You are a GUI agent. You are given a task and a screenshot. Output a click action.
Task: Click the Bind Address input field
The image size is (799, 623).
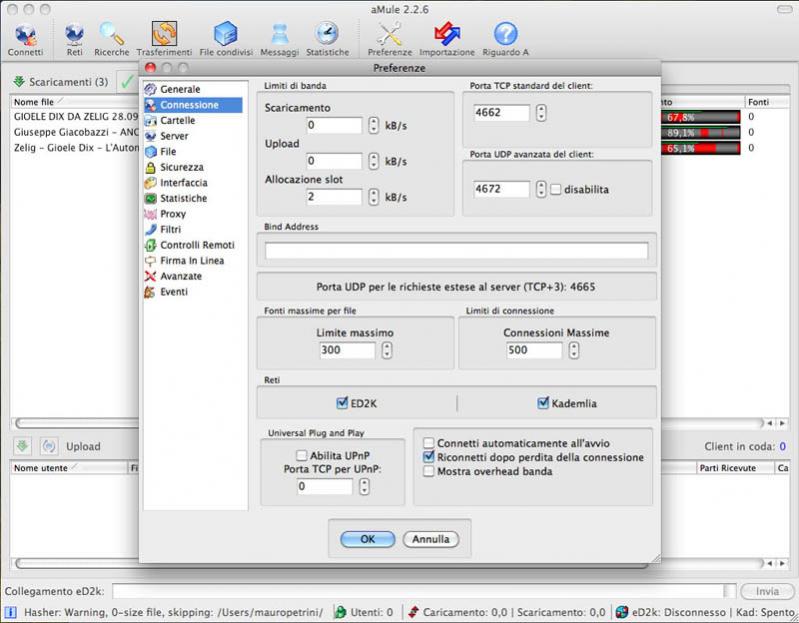[x=456, y=251]
